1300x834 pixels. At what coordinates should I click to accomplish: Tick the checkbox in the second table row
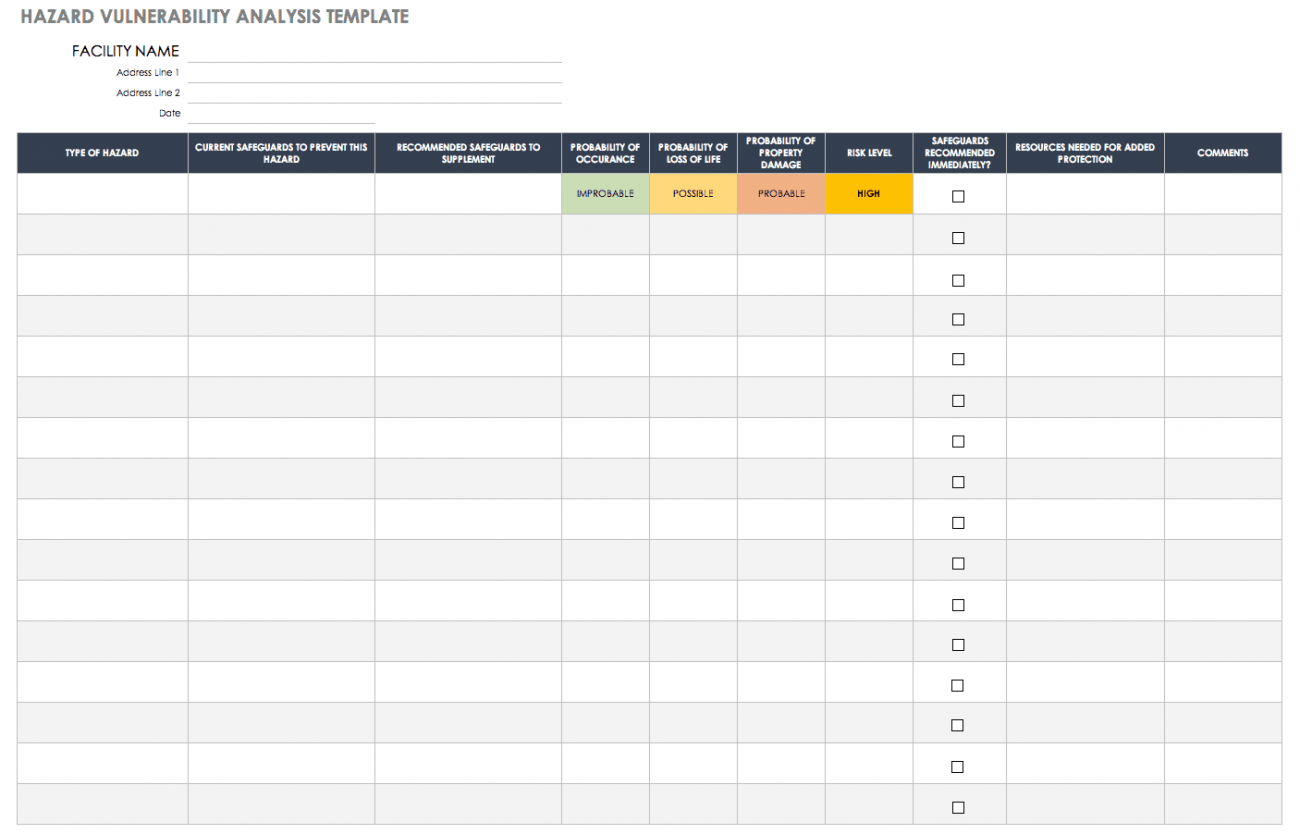pyautogui.click(x=958, y=238)
